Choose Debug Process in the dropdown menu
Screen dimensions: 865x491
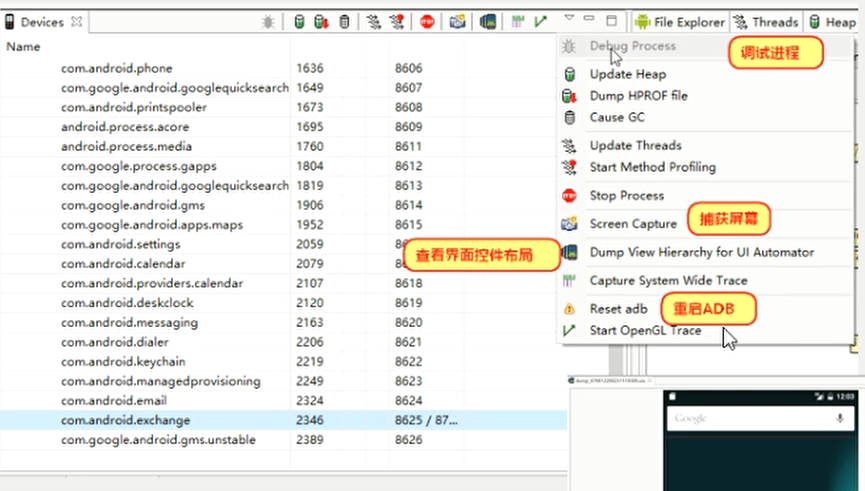tap(632, 46)
